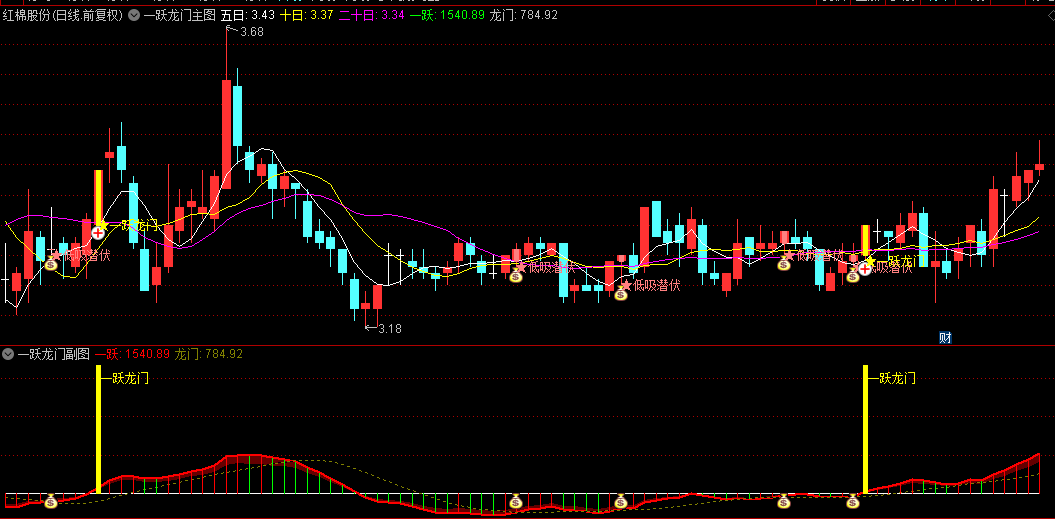This screenshot has height=519, width=1055.
Task: Click the middle money bag icon in the sub chart
Action: pos(621,501)
